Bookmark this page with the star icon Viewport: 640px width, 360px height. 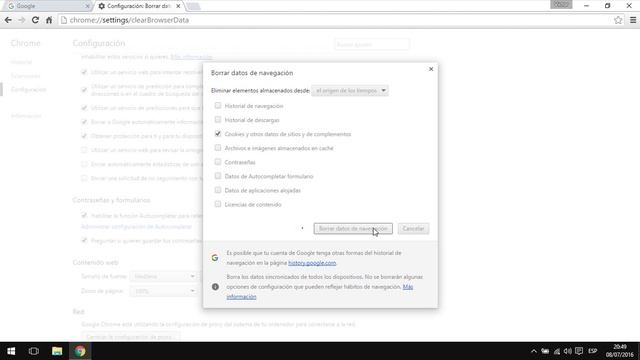tap(618, 20)
